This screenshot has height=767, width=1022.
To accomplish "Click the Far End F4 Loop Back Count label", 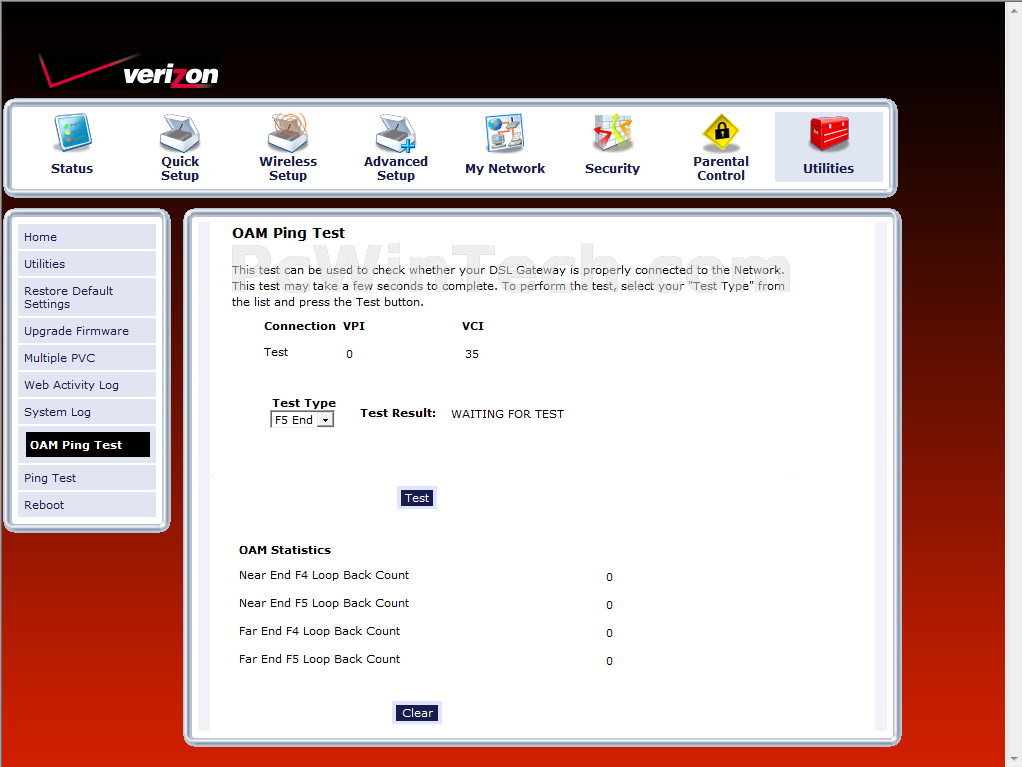I will 319,631.
